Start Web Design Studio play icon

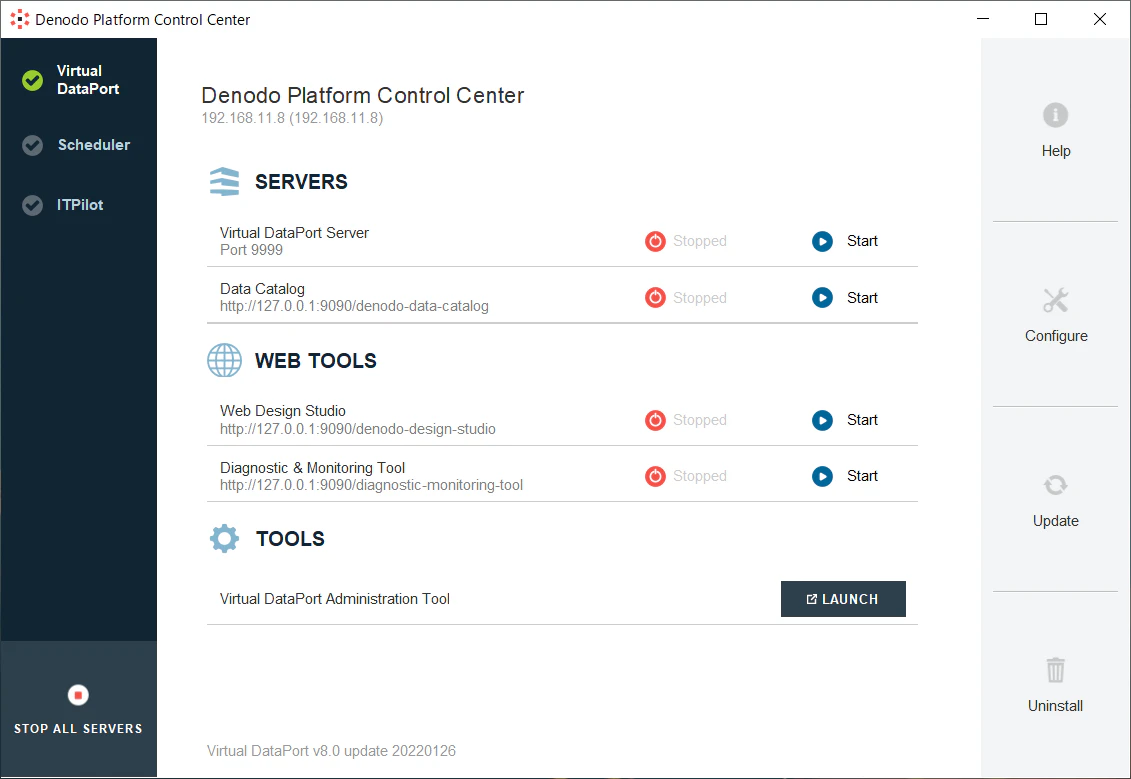click(822, 420)
